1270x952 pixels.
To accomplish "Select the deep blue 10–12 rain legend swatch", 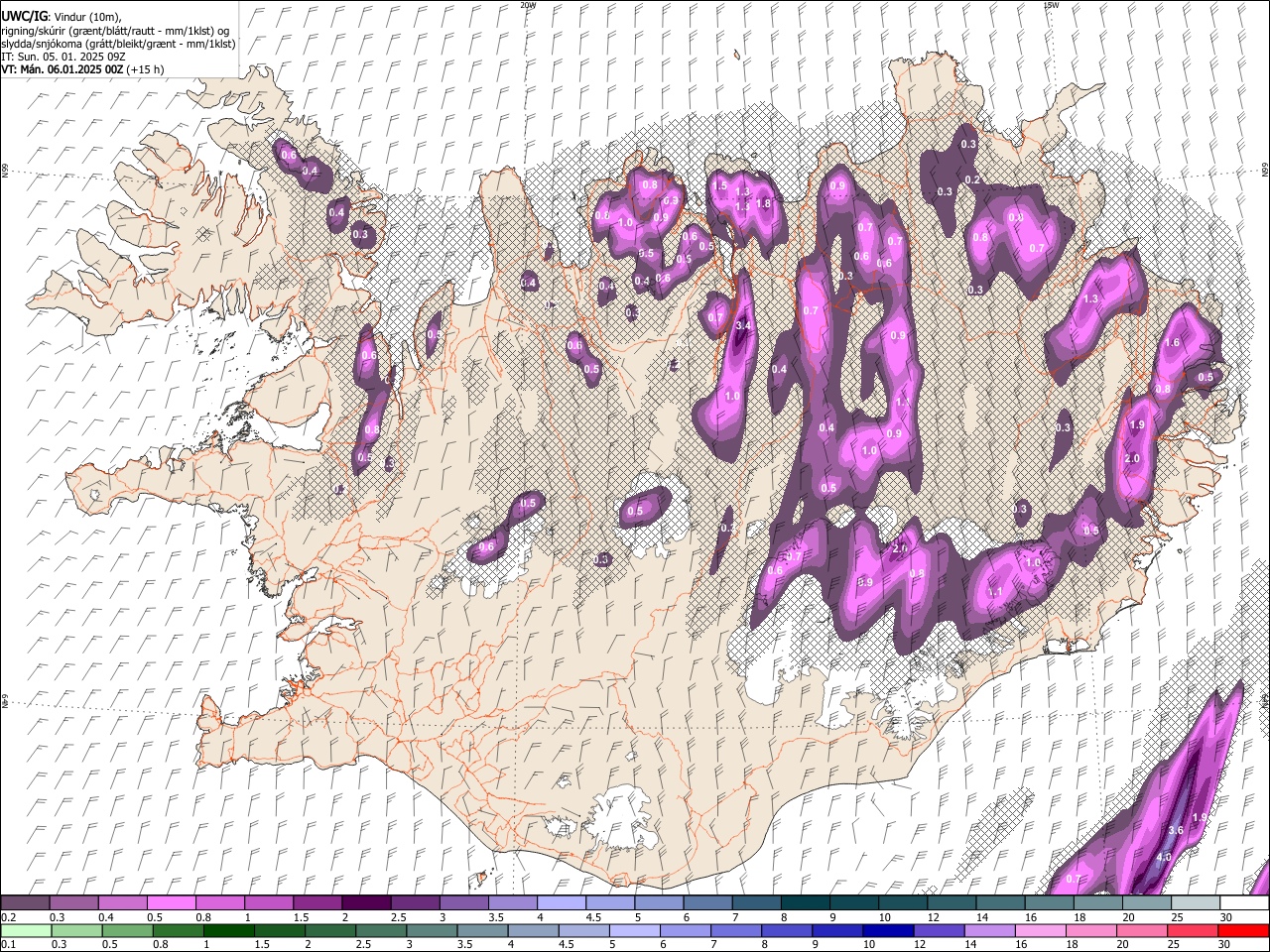I will click(888, 930).
